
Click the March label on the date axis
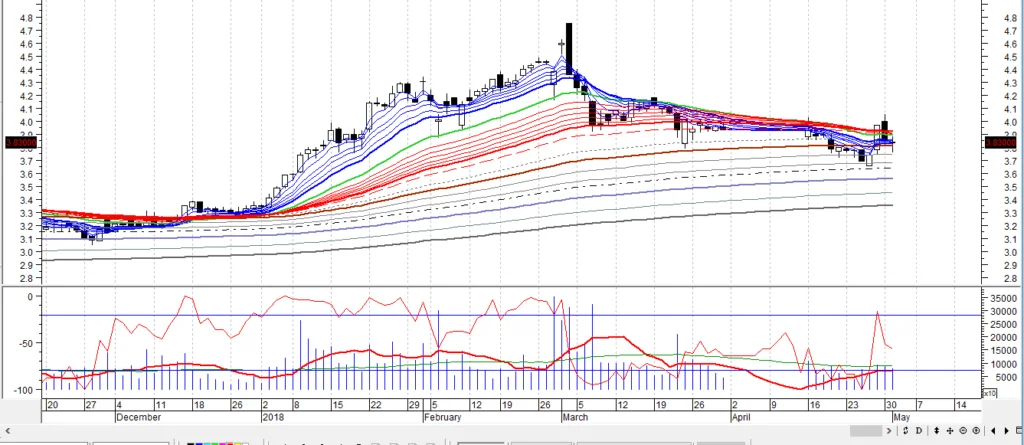(575, 417)
